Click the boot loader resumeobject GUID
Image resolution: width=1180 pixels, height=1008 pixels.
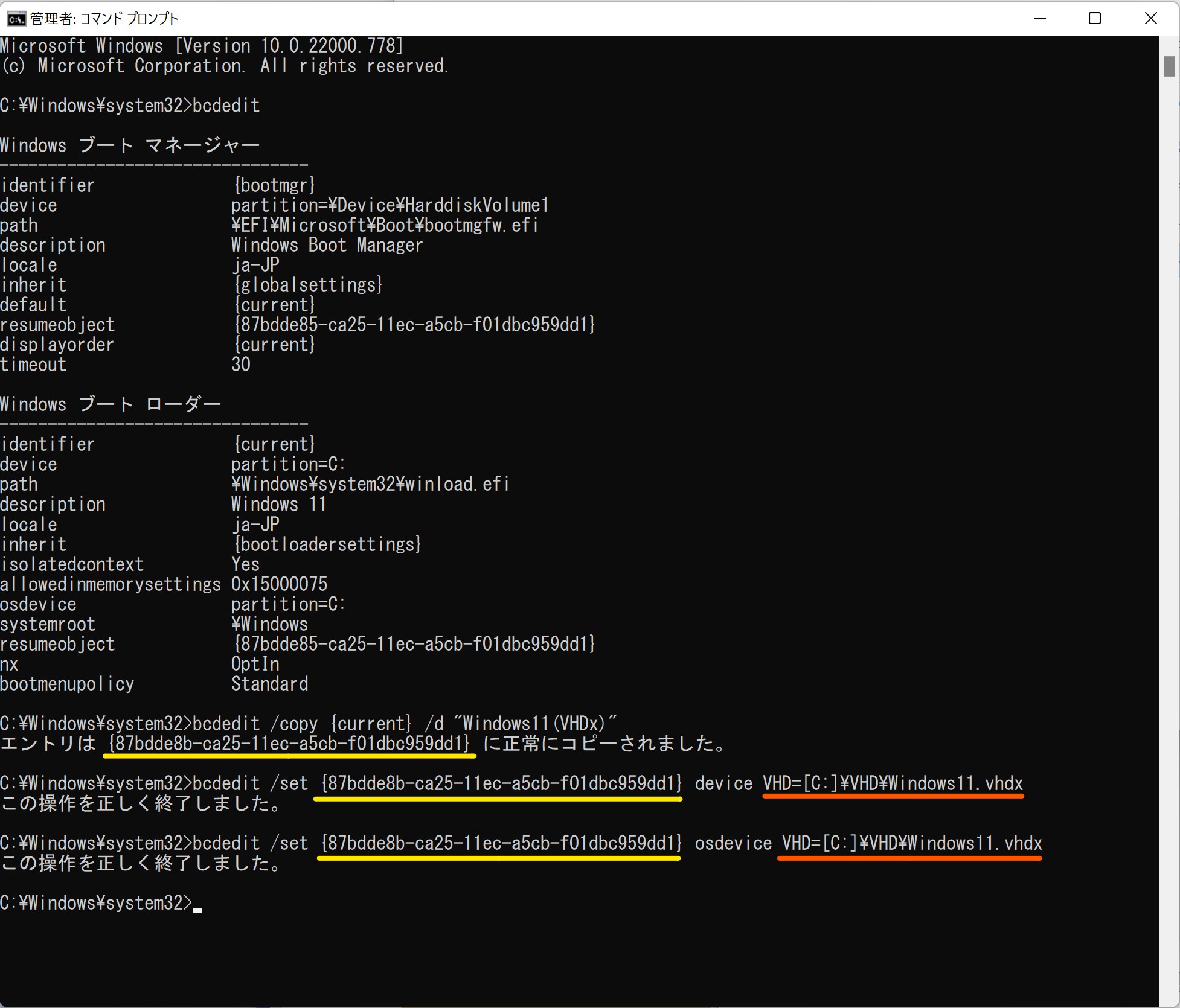414,644
